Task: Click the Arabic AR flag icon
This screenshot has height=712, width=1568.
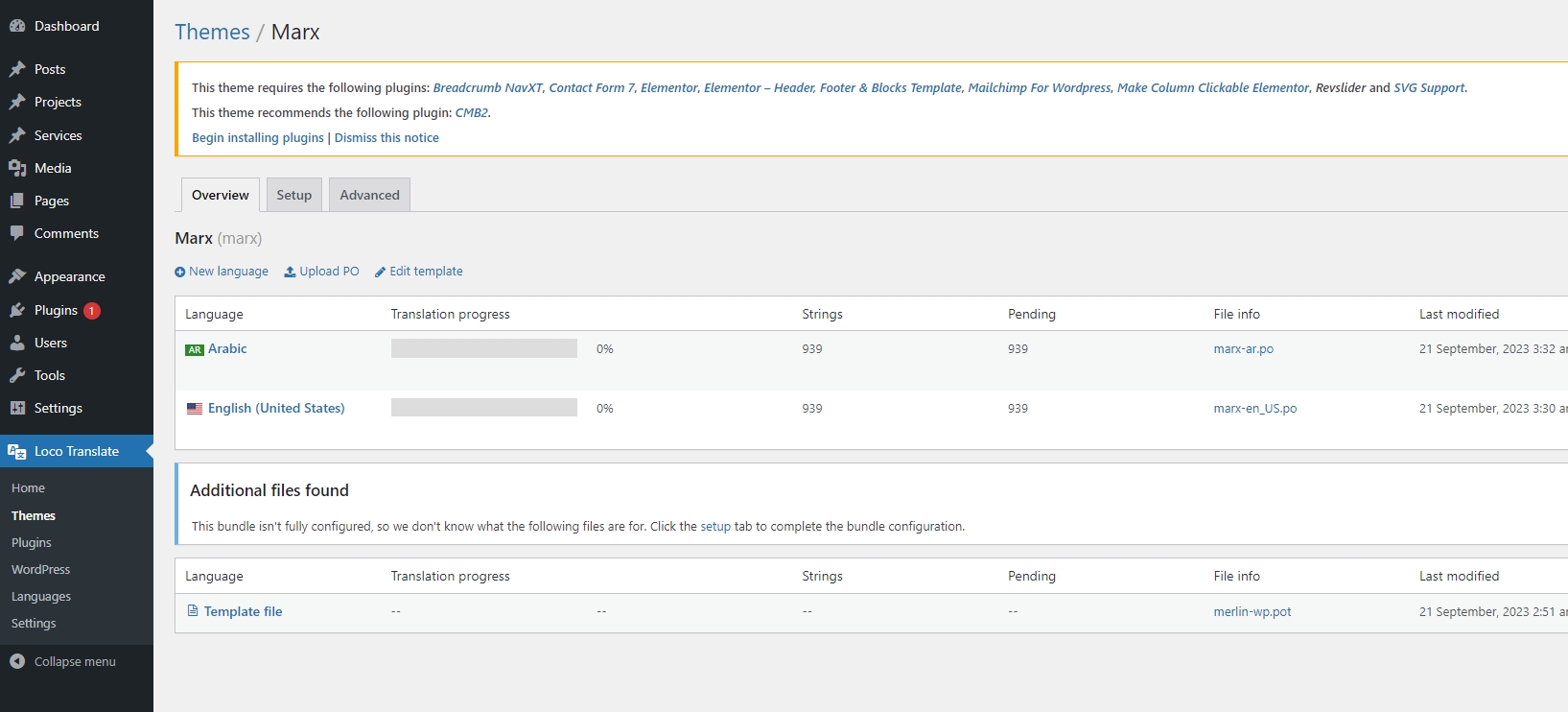Action: tap(195, 349)
